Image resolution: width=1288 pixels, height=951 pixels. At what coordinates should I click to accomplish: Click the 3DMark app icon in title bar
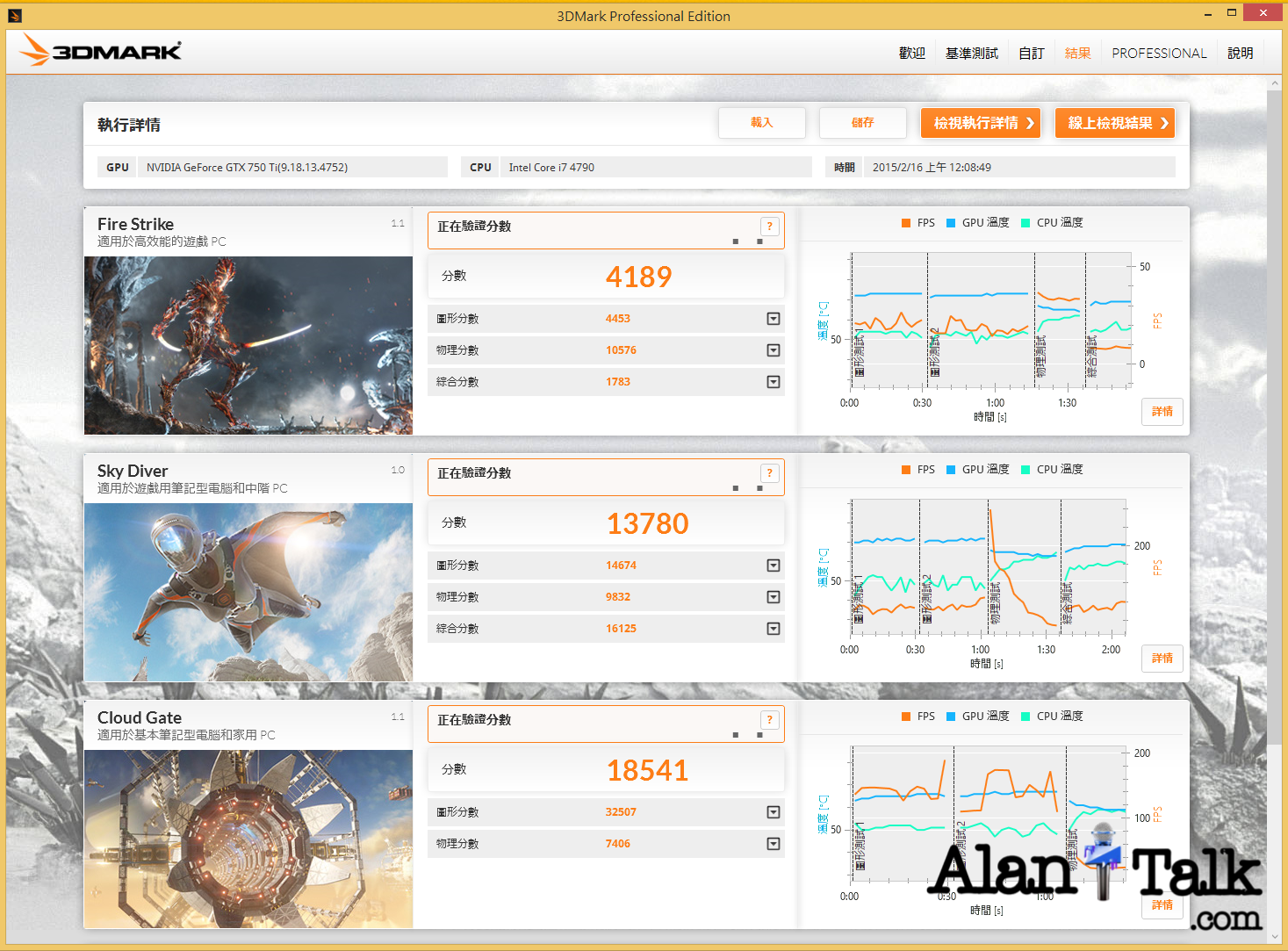click(x=14, y=15)
